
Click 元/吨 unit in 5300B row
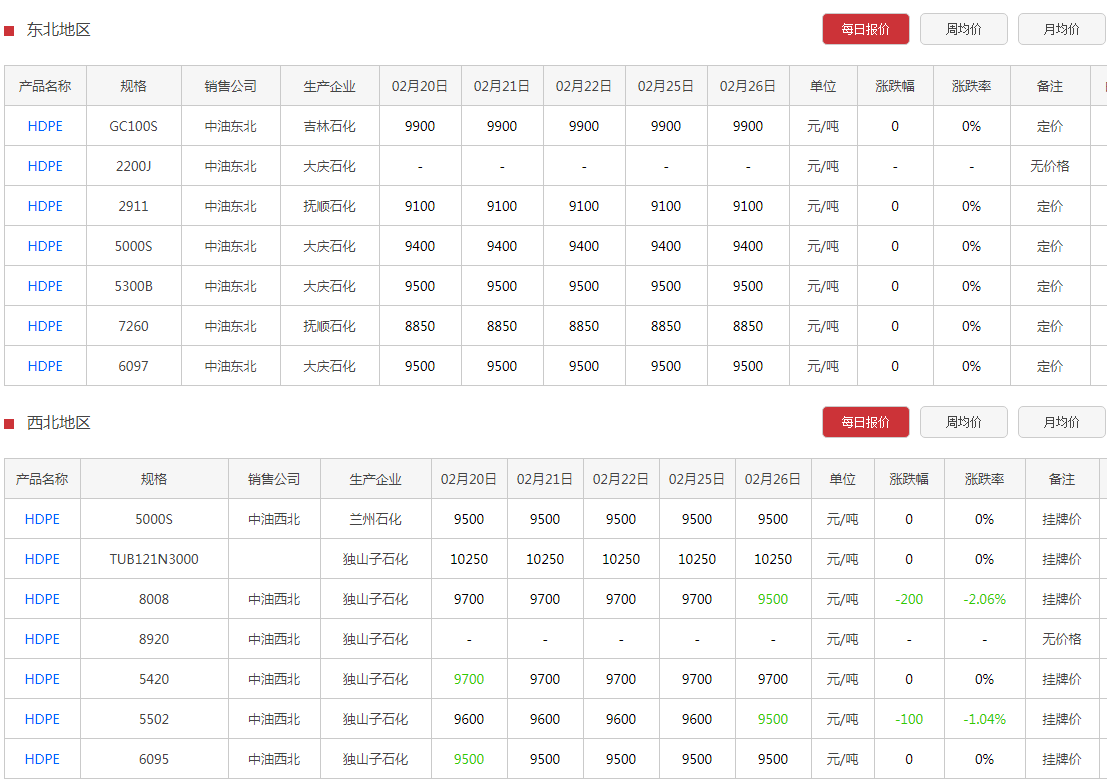point(823,286)
